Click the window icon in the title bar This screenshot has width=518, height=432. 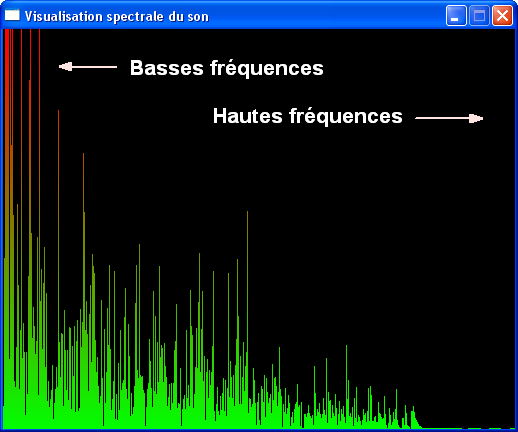[12, 15]
